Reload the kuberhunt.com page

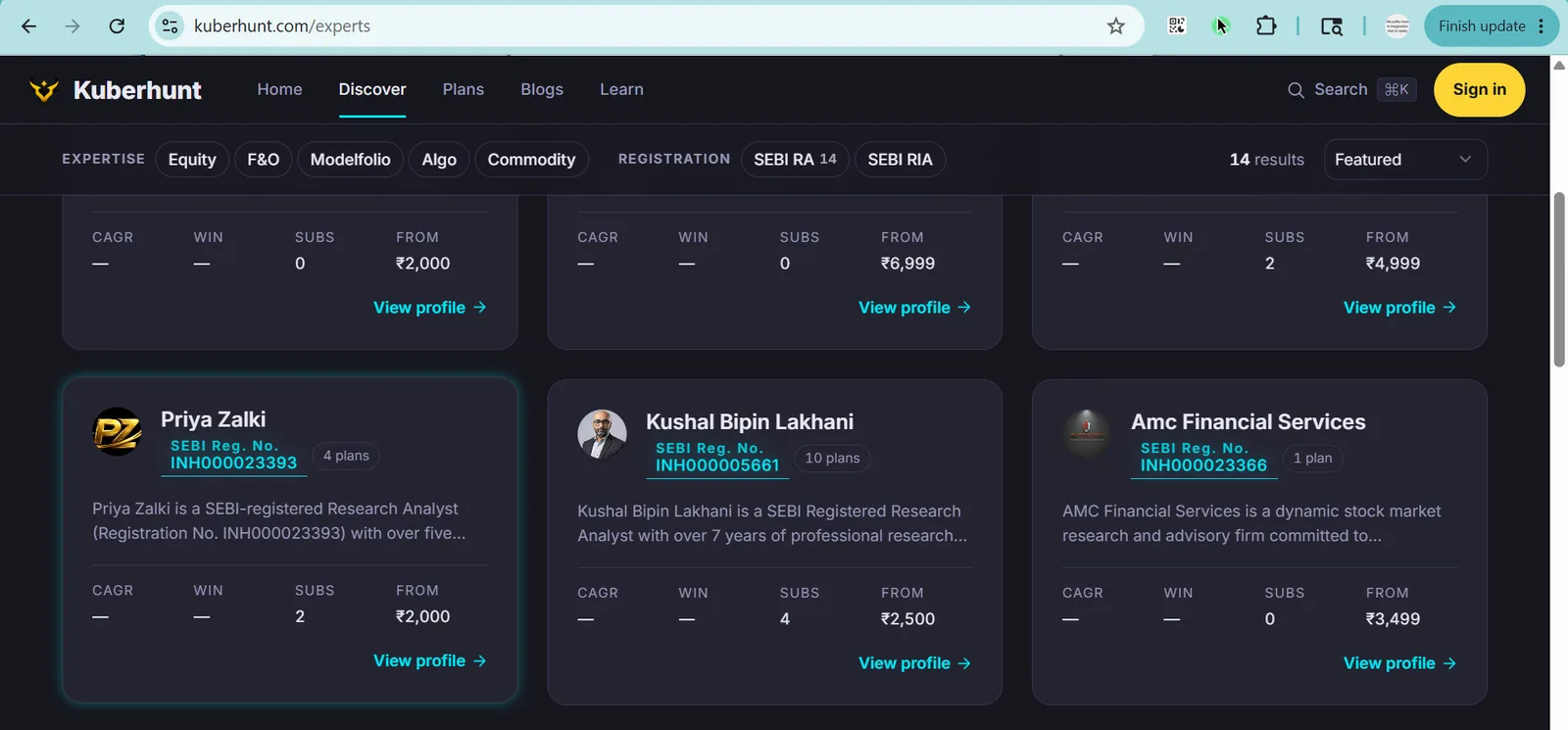(x=117, y=26)
